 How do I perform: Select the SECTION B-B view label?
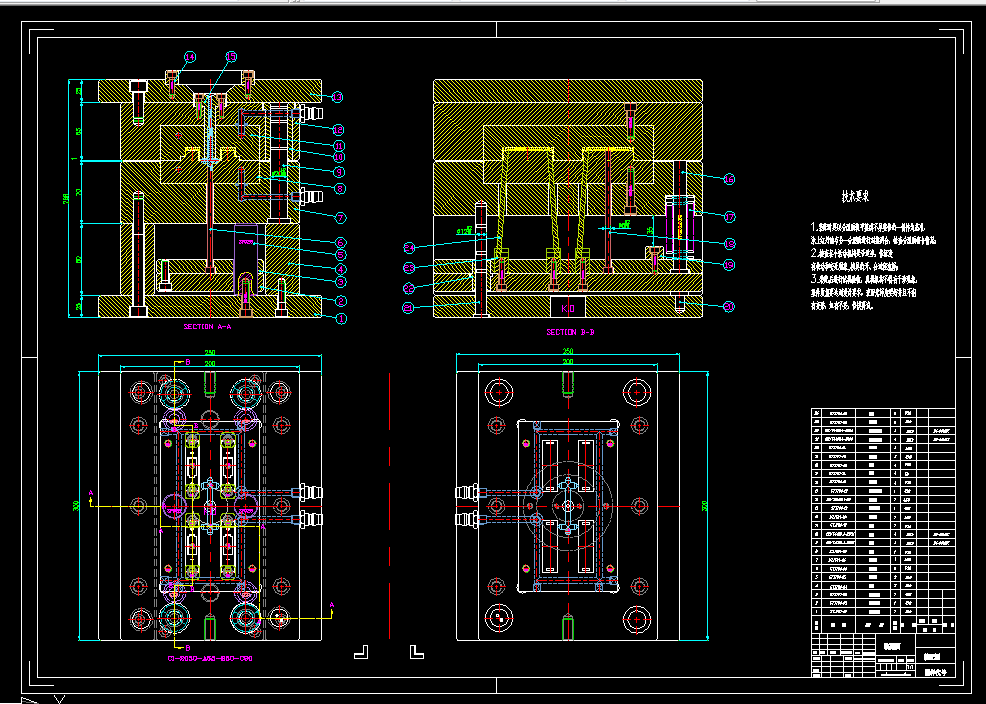click(x=570, y=333)
